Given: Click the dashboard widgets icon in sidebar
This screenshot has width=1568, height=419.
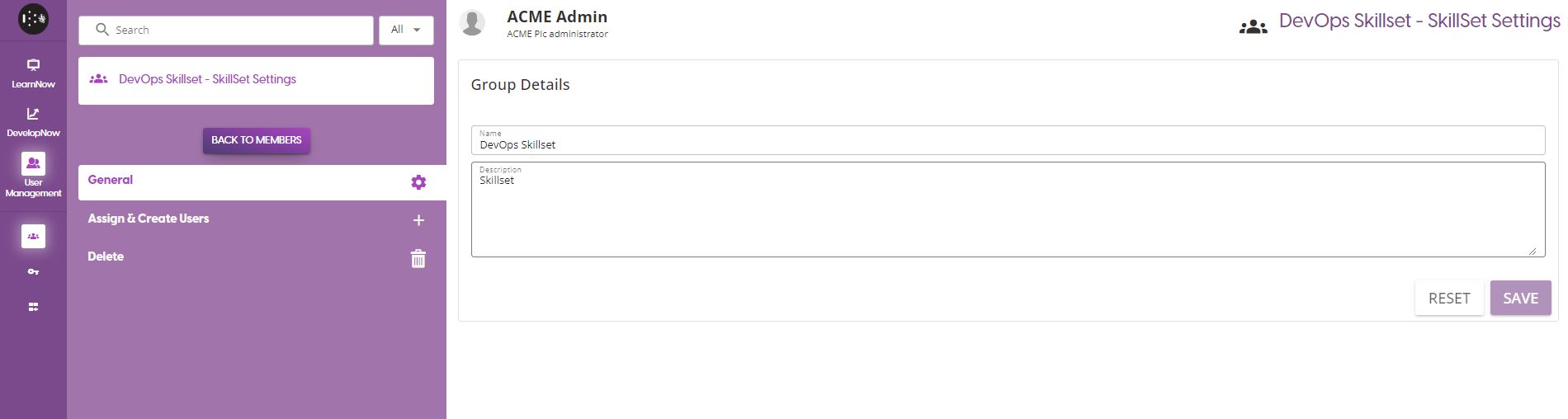Looking at the screenshot, I should click(33, 307).
